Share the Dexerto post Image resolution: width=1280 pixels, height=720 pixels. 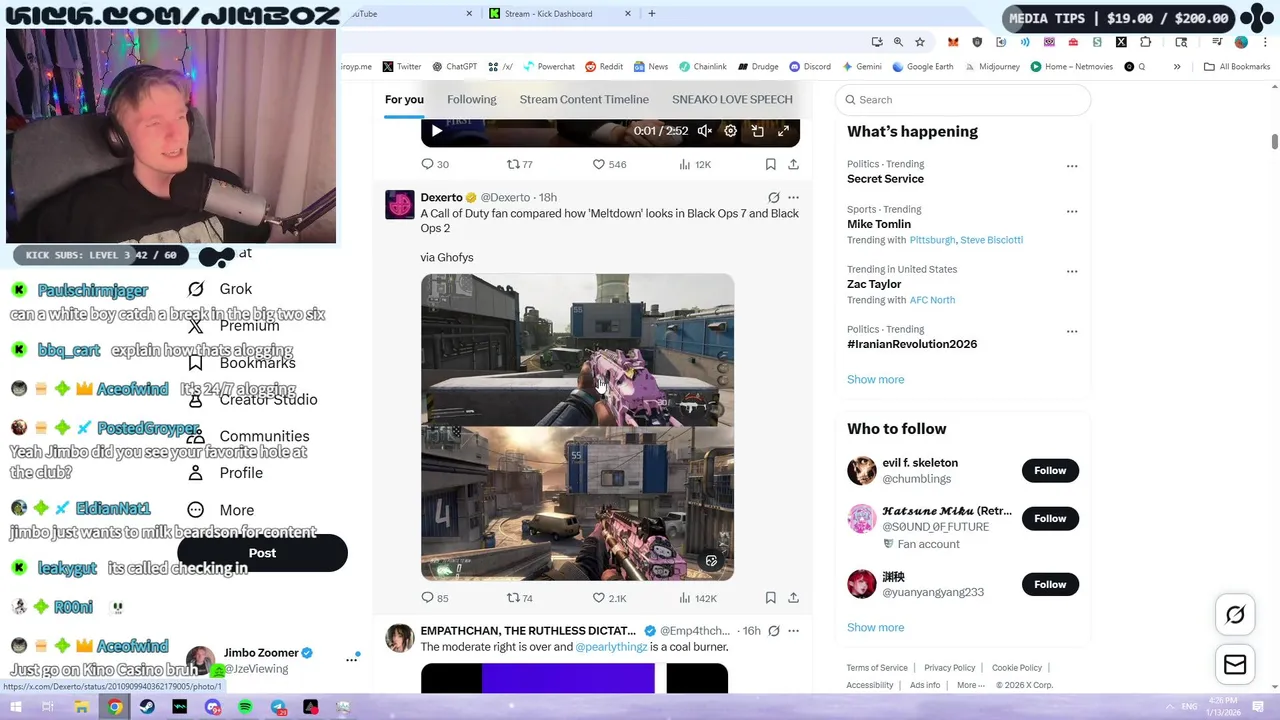(x=793, y=598)
